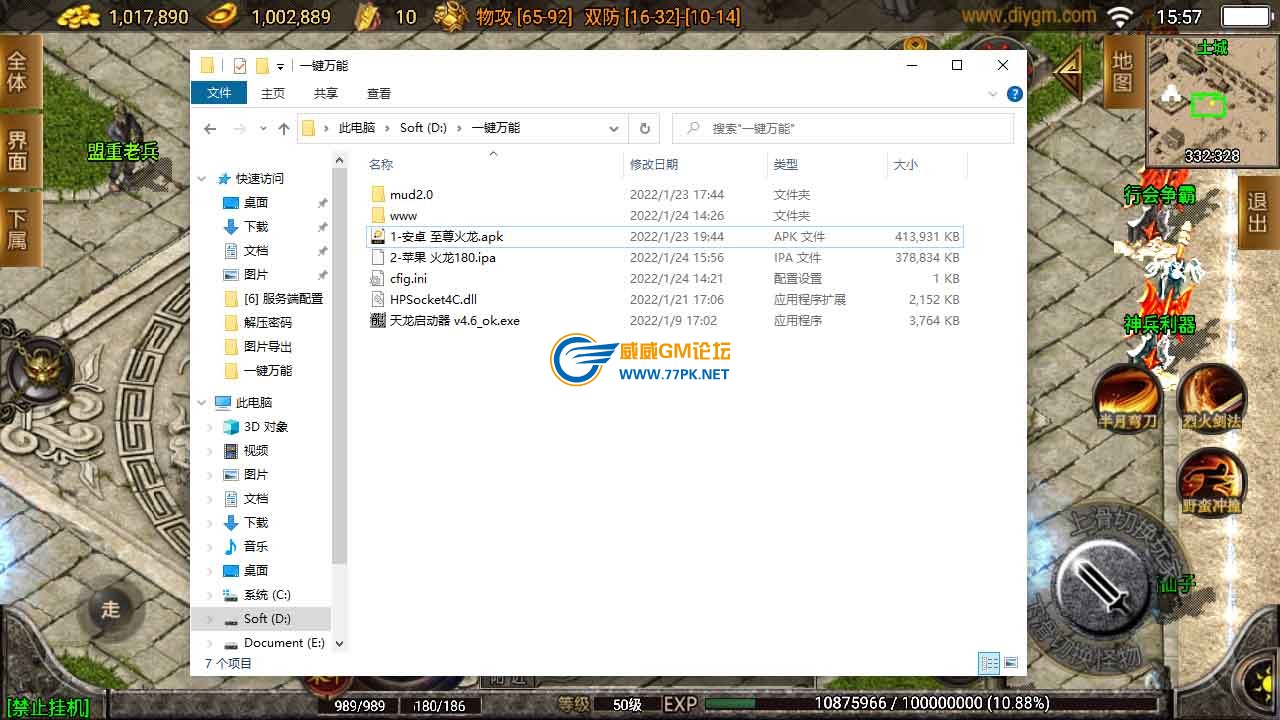This screenshot has width=1280, height=720.
Task: Open 下载 under 快速访问
Action: coord(256,226)
